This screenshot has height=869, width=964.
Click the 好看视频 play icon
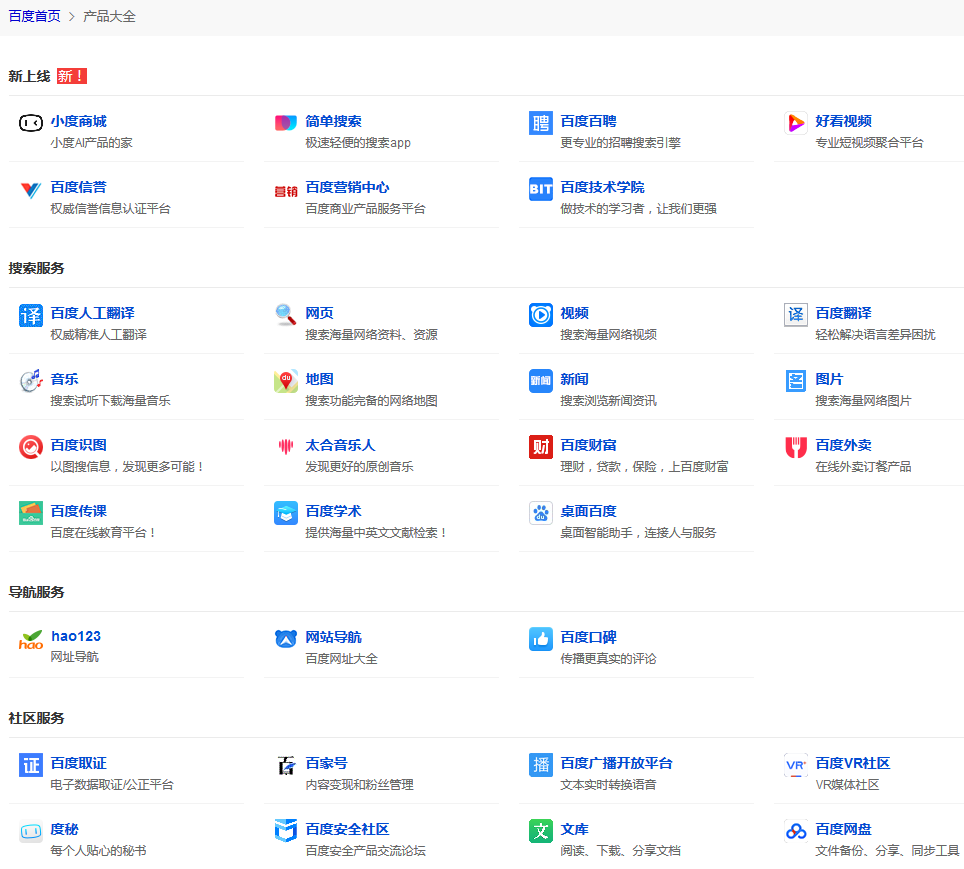pos(796,123)
